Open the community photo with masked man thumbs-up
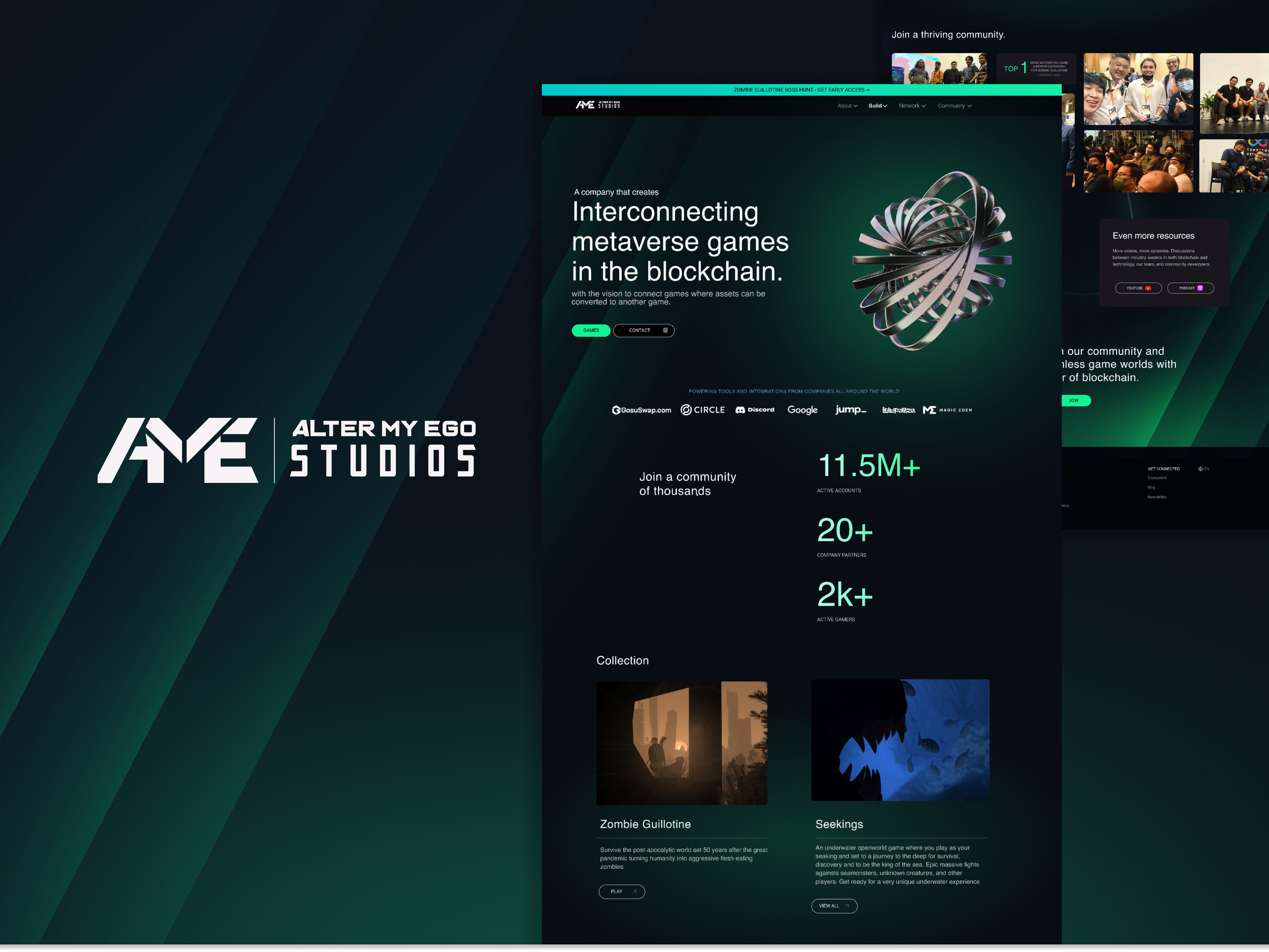1269x952 pixels. pyautogui.click(x=1138, y=89)
